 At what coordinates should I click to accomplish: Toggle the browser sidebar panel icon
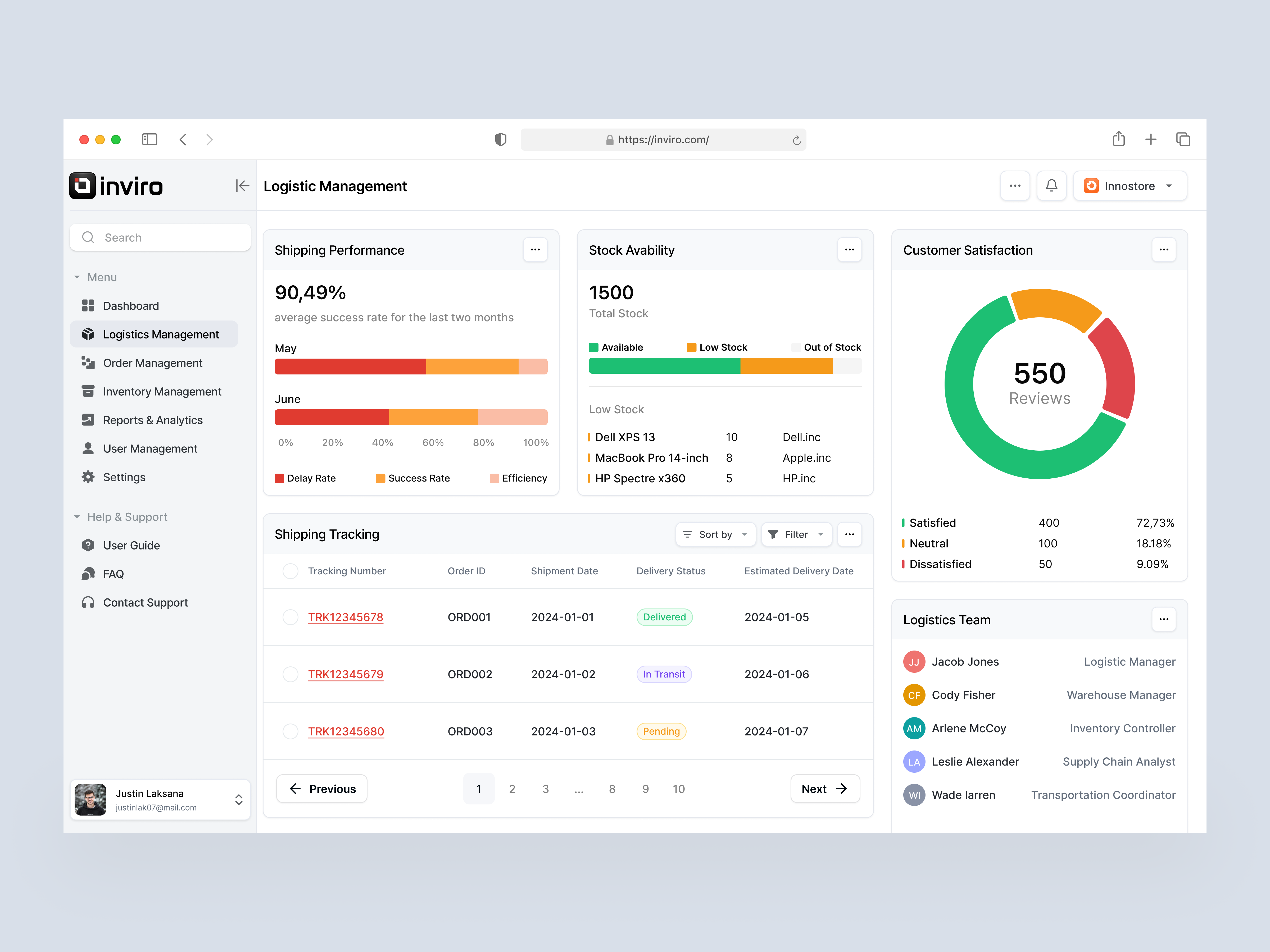149,139
